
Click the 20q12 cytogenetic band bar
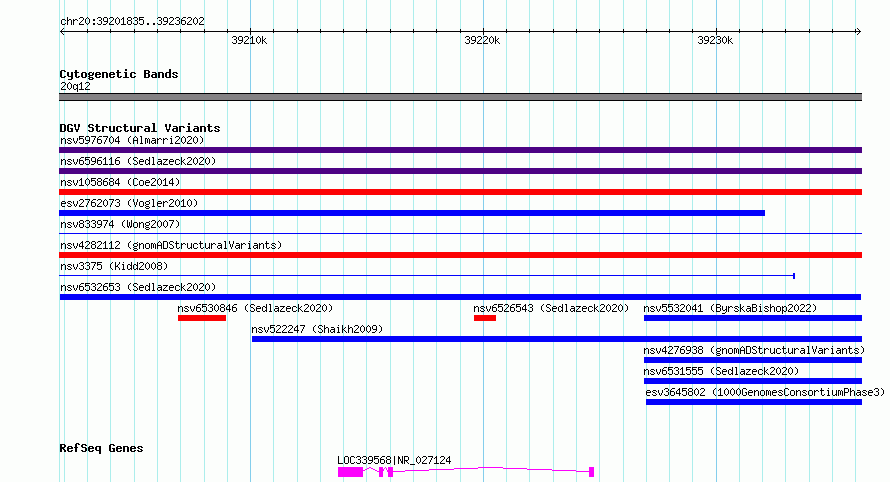click(460, 97)
